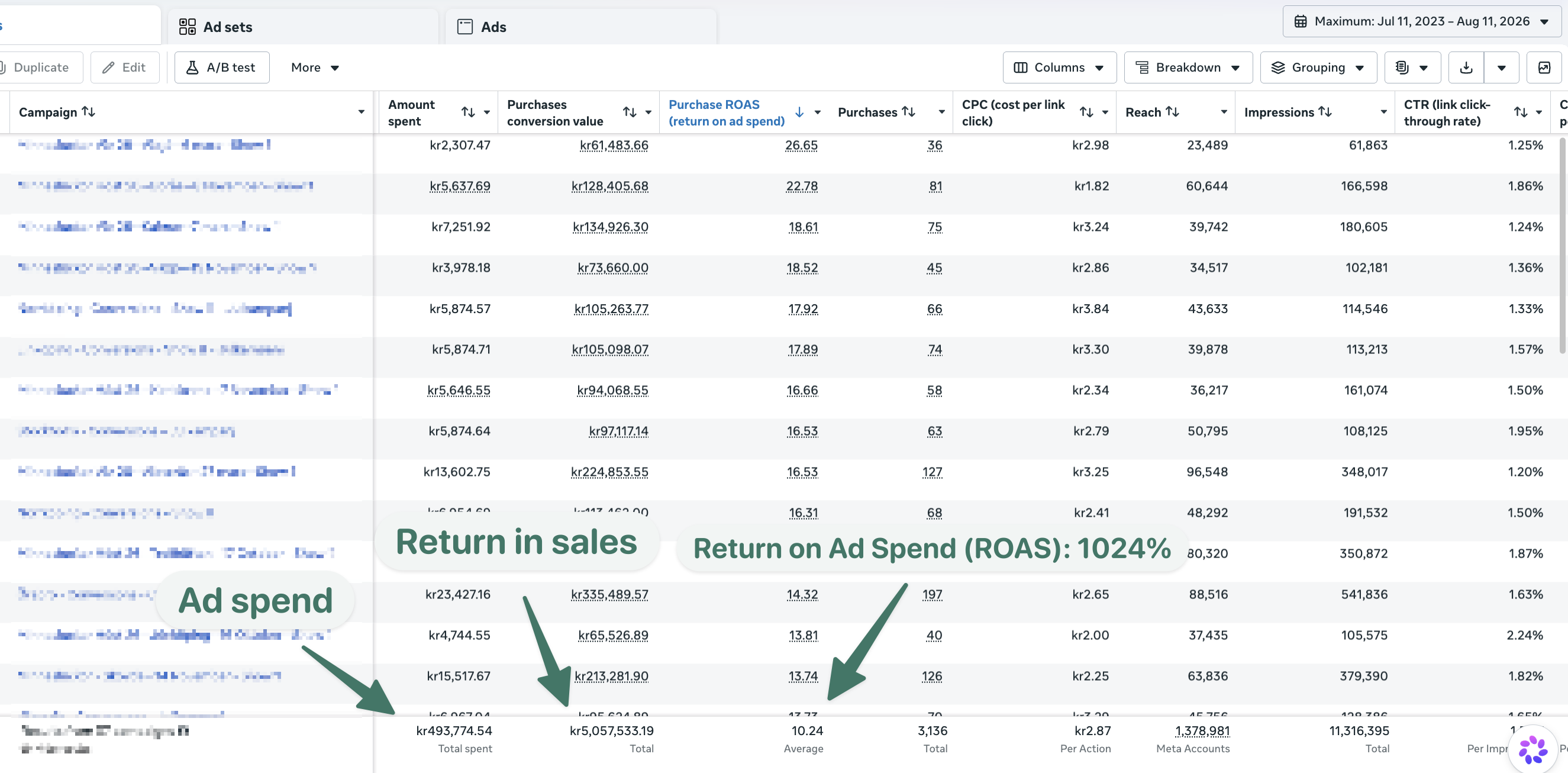Open Reach column dropdown arrow
Viewport: 1568px width, 773px height.
pyautogui.click(x=1224, y=112)
